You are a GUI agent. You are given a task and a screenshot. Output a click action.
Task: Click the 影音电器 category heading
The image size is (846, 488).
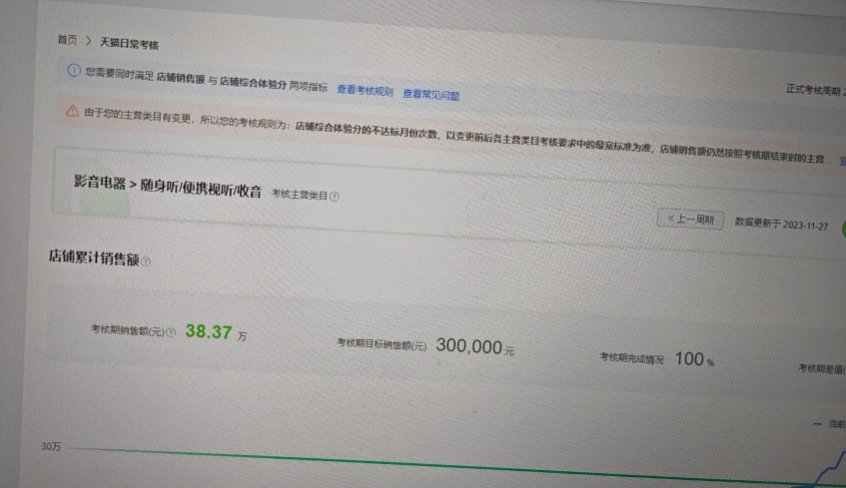point(153,187)
